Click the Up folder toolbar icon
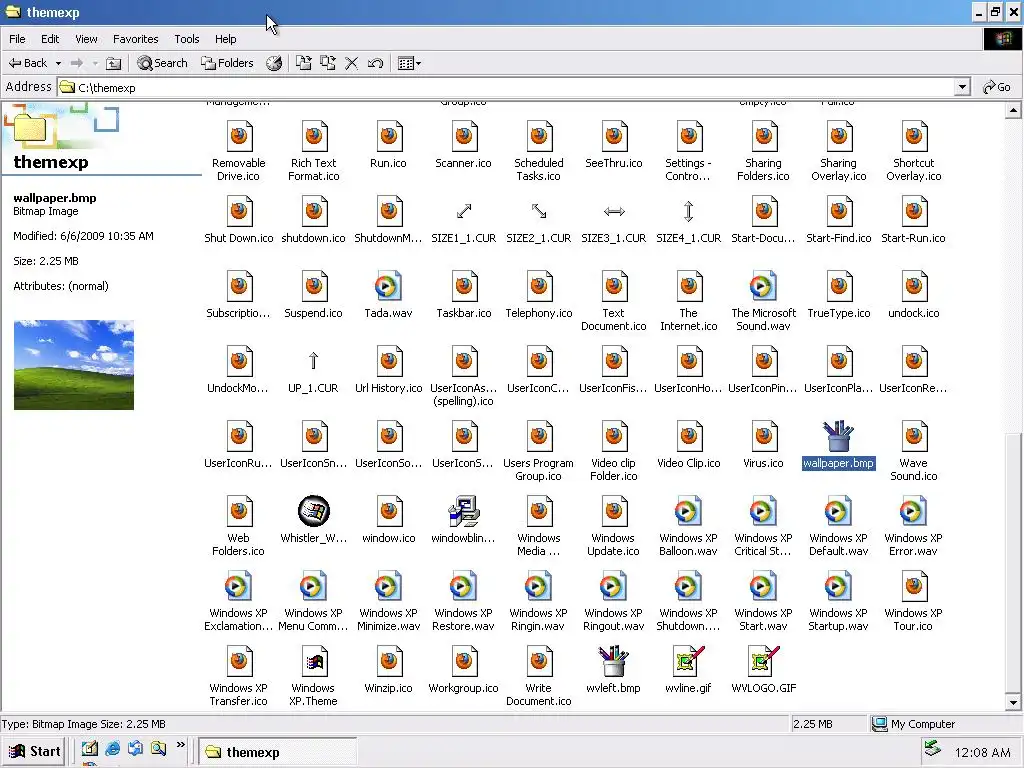 114,63
